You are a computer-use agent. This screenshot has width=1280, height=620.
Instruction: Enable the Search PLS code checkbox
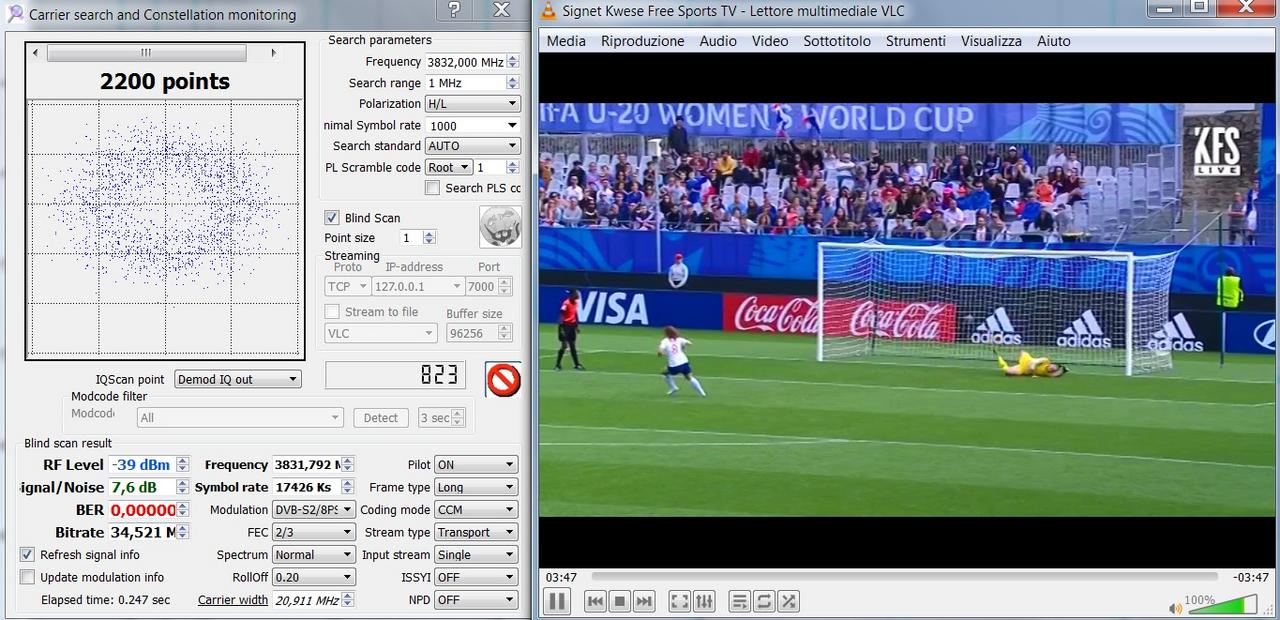pos(433,187)
